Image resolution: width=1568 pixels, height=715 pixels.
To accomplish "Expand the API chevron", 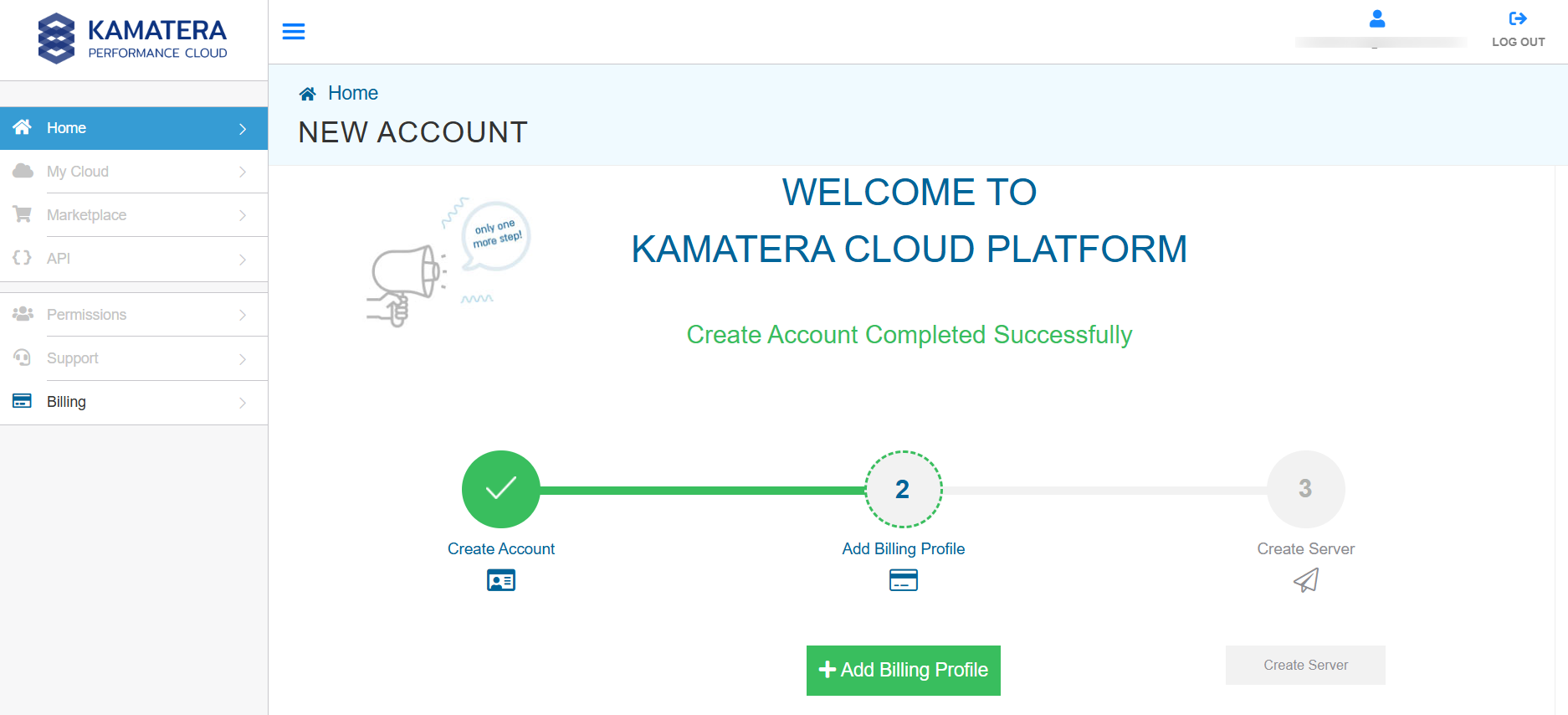I will point(243,260).
